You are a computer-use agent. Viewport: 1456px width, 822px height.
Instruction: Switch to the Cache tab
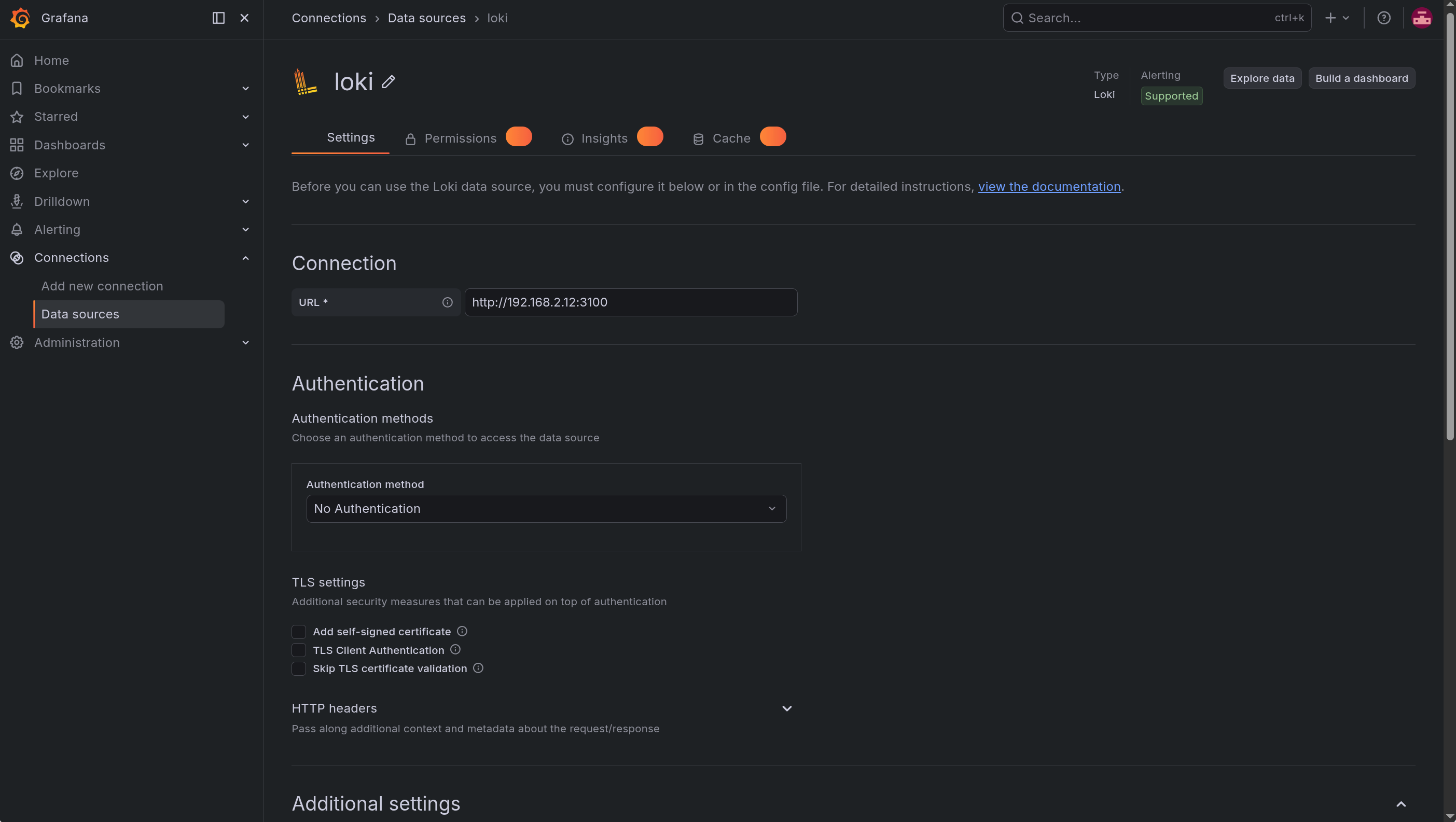click(x=739, y=138)
